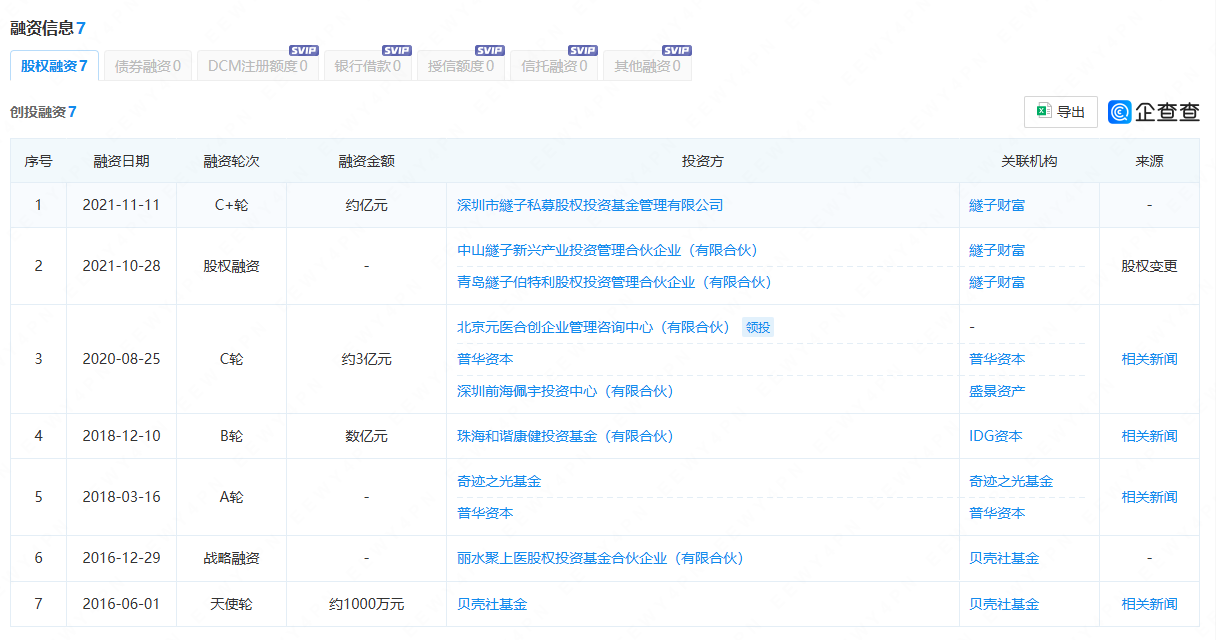1216x640 pixels.
Task: Open 丽水聚上医股权投资基金合伙企业 investor link
Action: (600, 558)
